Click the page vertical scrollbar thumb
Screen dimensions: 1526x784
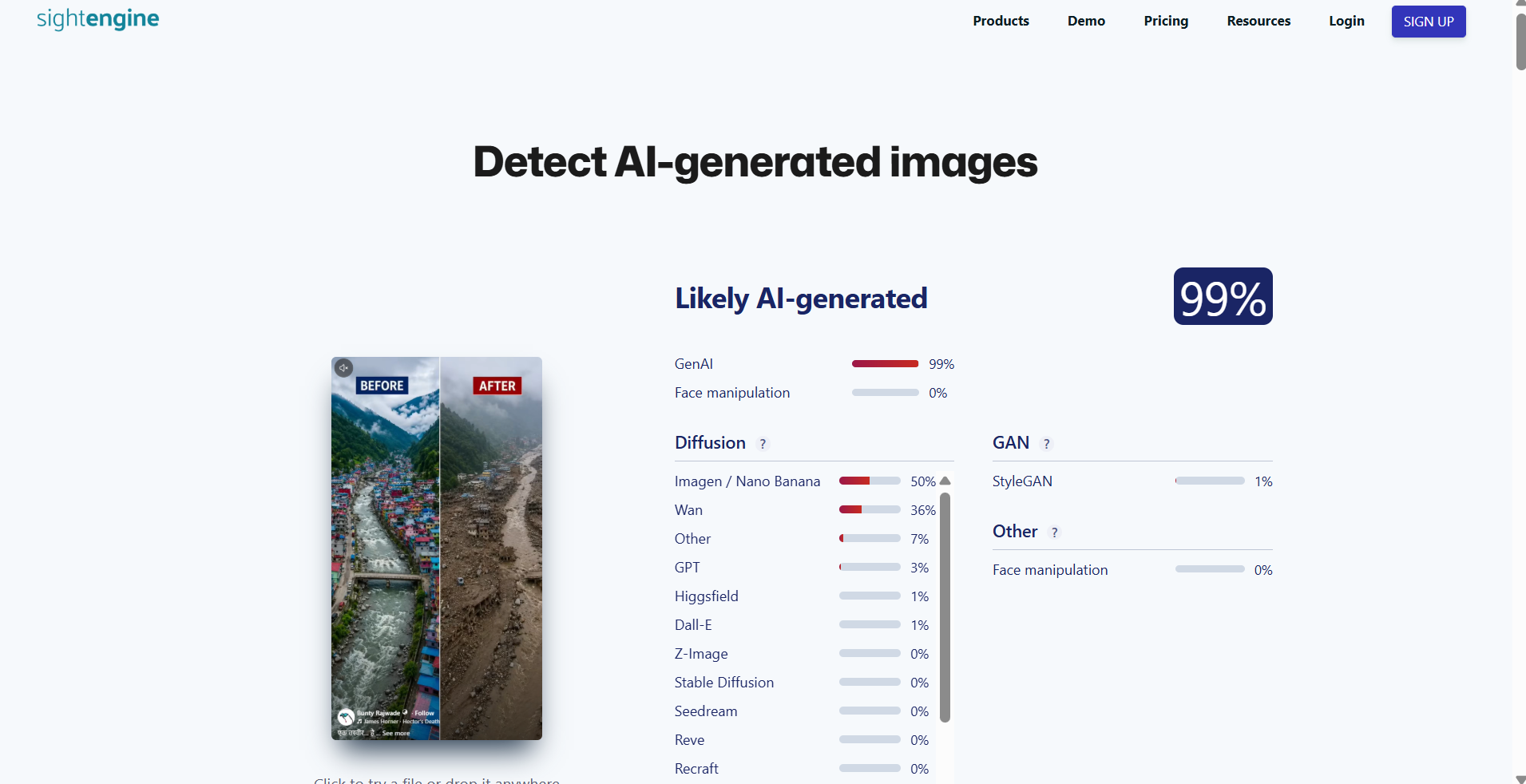pos(1520,42)
